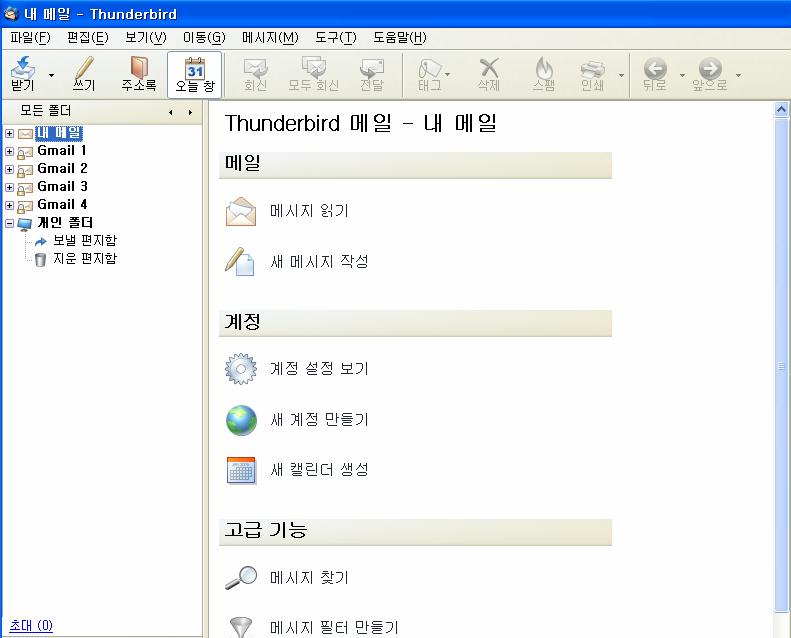Screen dimensions: 791x638
Task: Switch folder view with left arrow
Action: tap(171, 112)
